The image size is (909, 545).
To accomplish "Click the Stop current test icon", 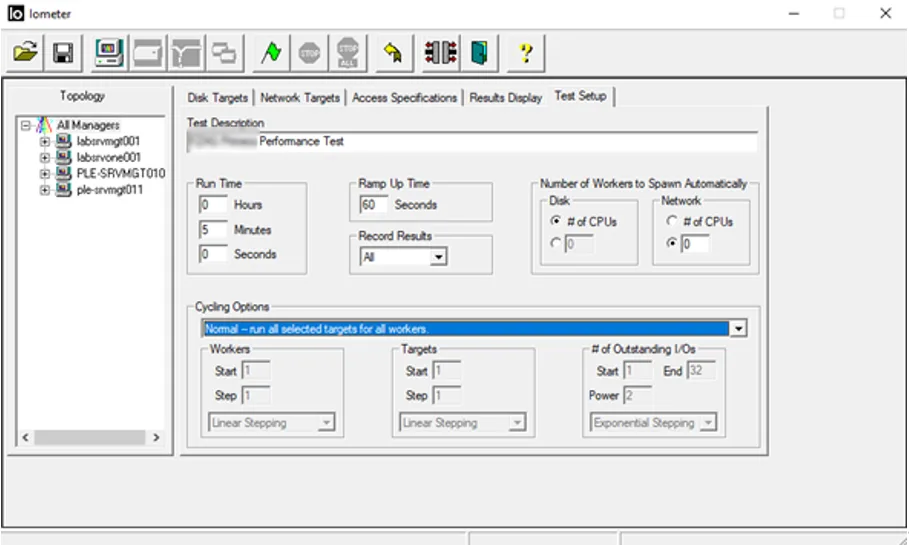I will point(309,53).
